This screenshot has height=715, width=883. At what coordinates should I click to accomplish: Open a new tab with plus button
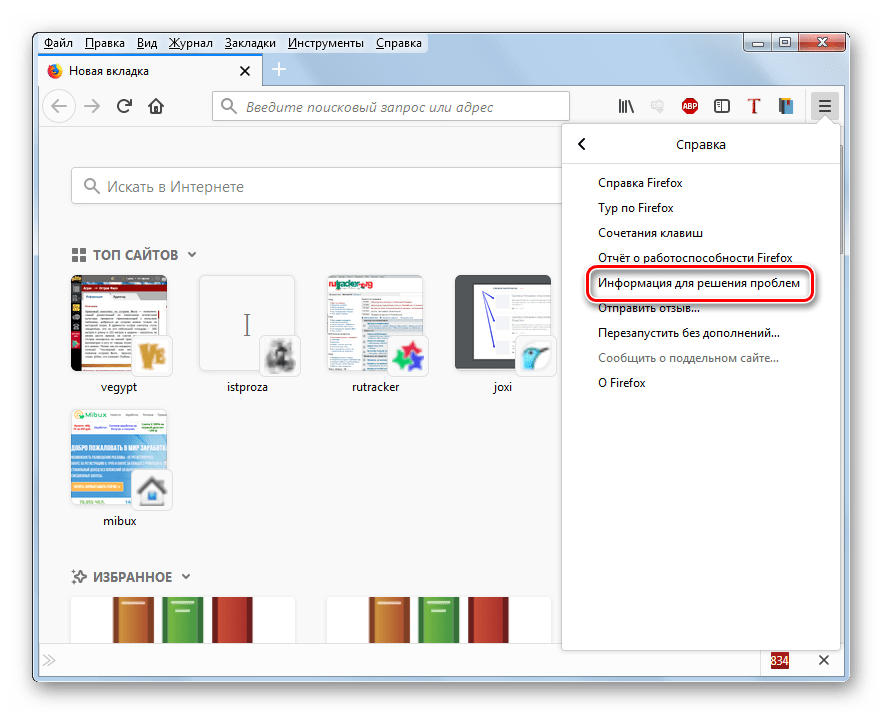tap(279, 70)
